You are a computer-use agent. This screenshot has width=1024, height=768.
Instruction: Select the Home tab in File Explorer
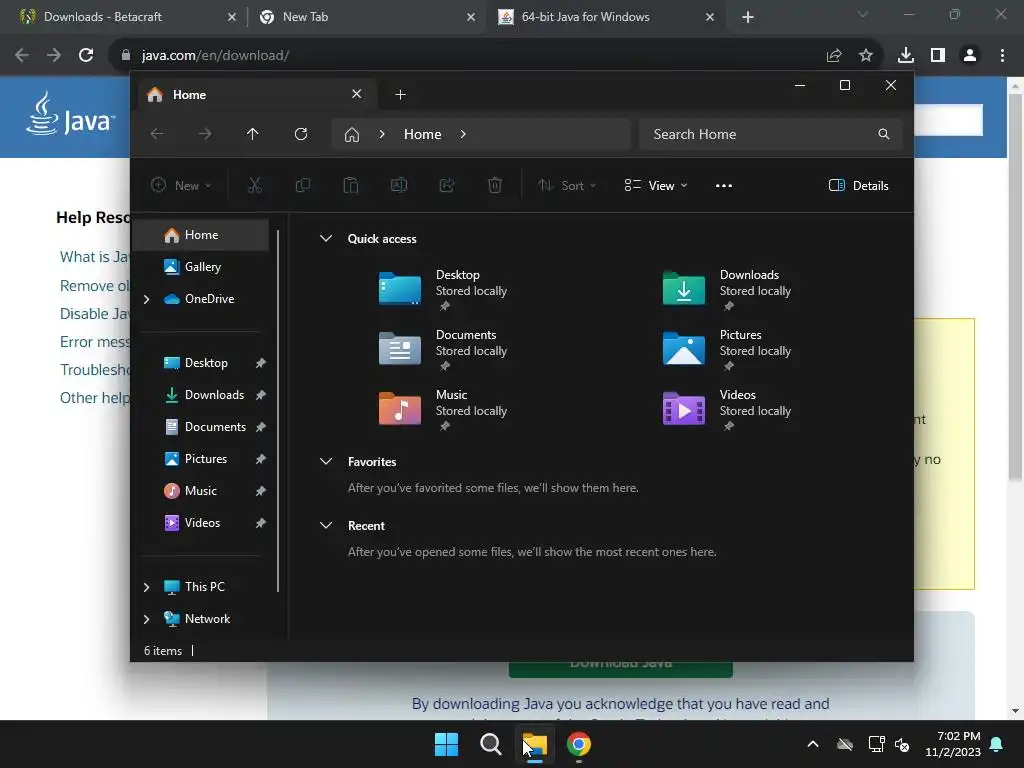[257, 95]
